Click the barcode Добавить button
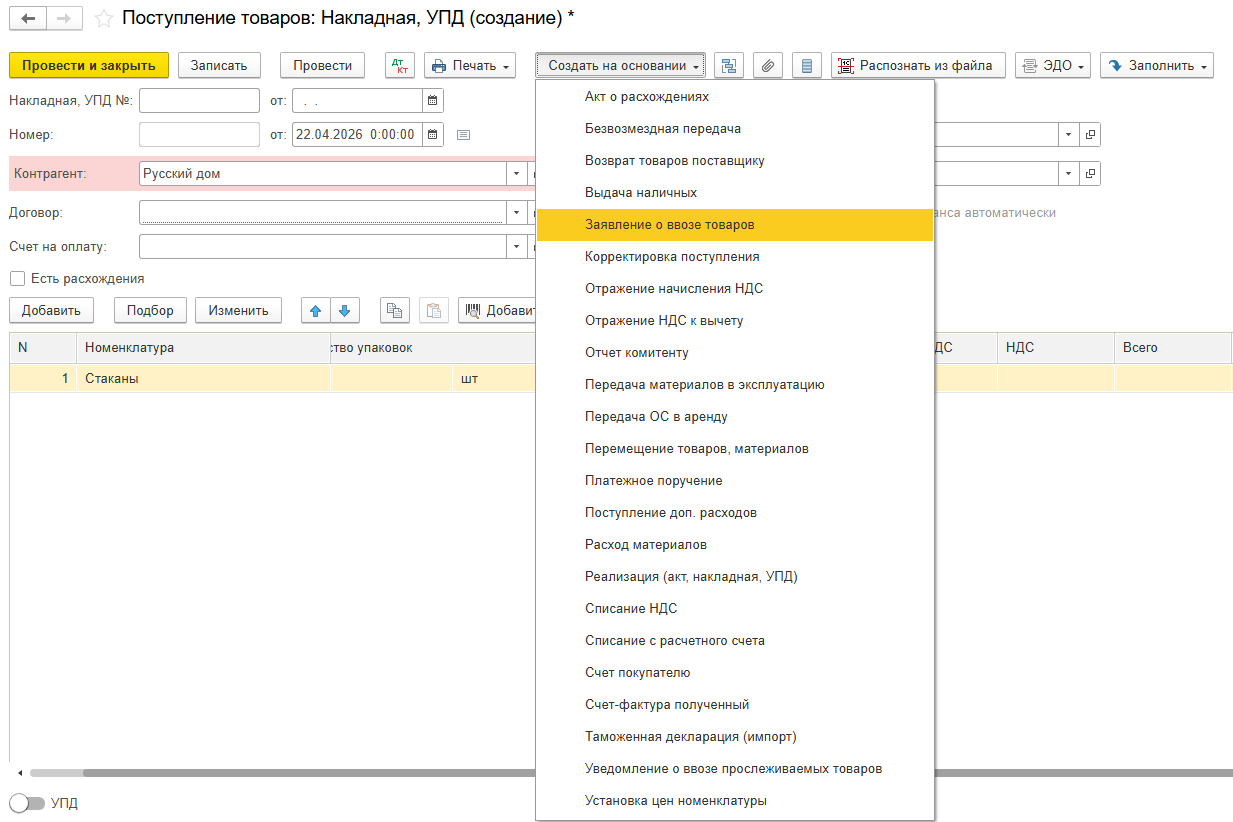 tap(498, 310)
